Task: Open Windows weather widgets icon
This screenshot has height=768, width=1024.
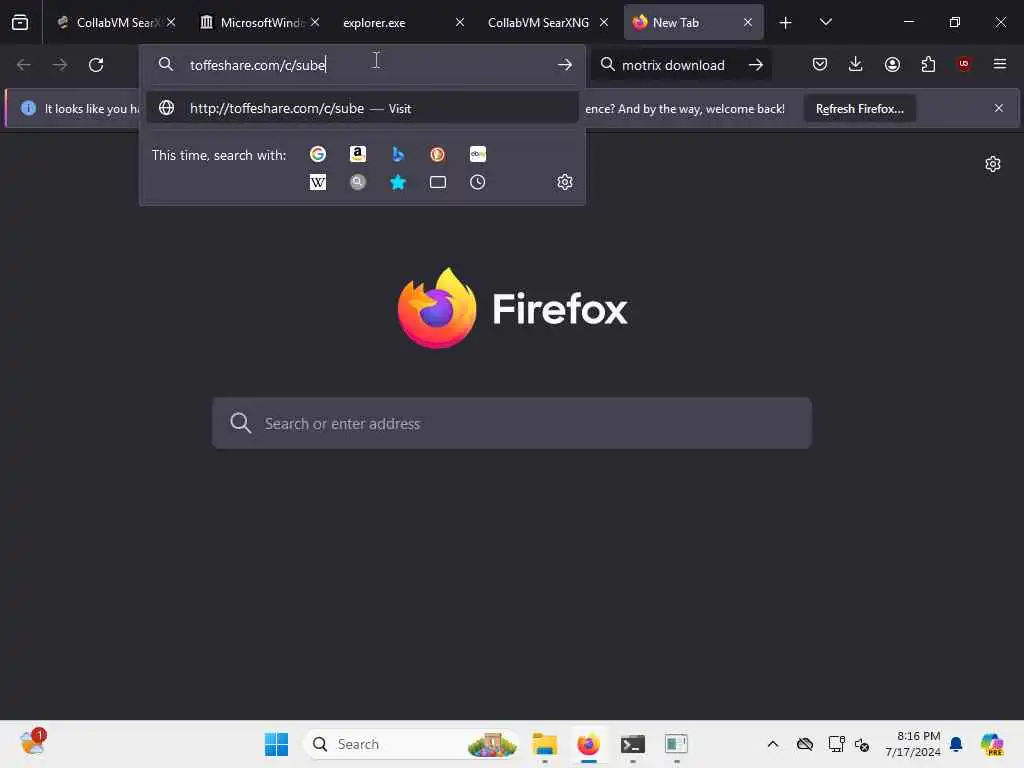Action: point(33,743)
